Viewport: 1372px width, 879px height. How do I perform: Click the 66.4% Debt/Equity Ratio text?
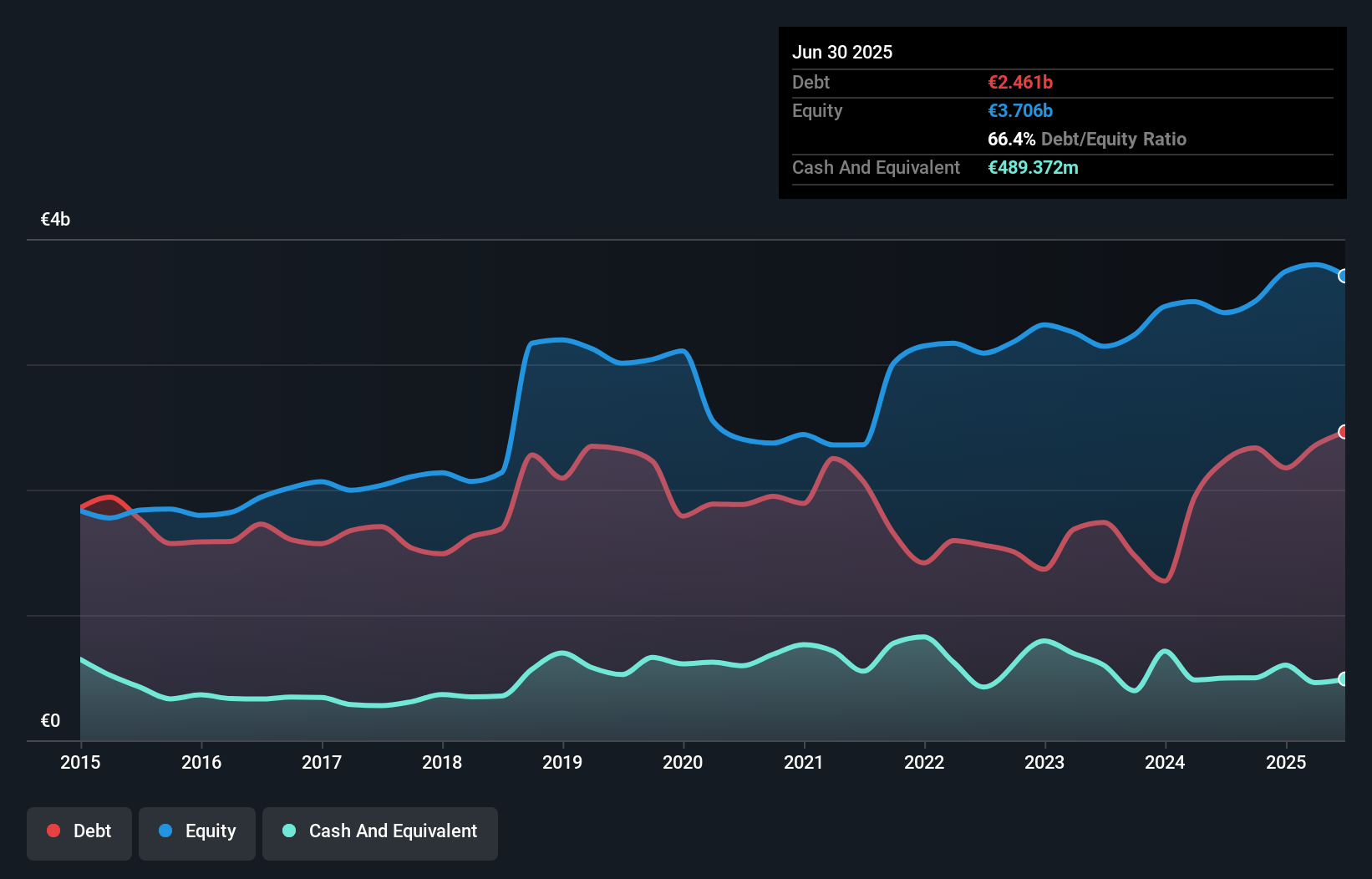coord(1086,140)
